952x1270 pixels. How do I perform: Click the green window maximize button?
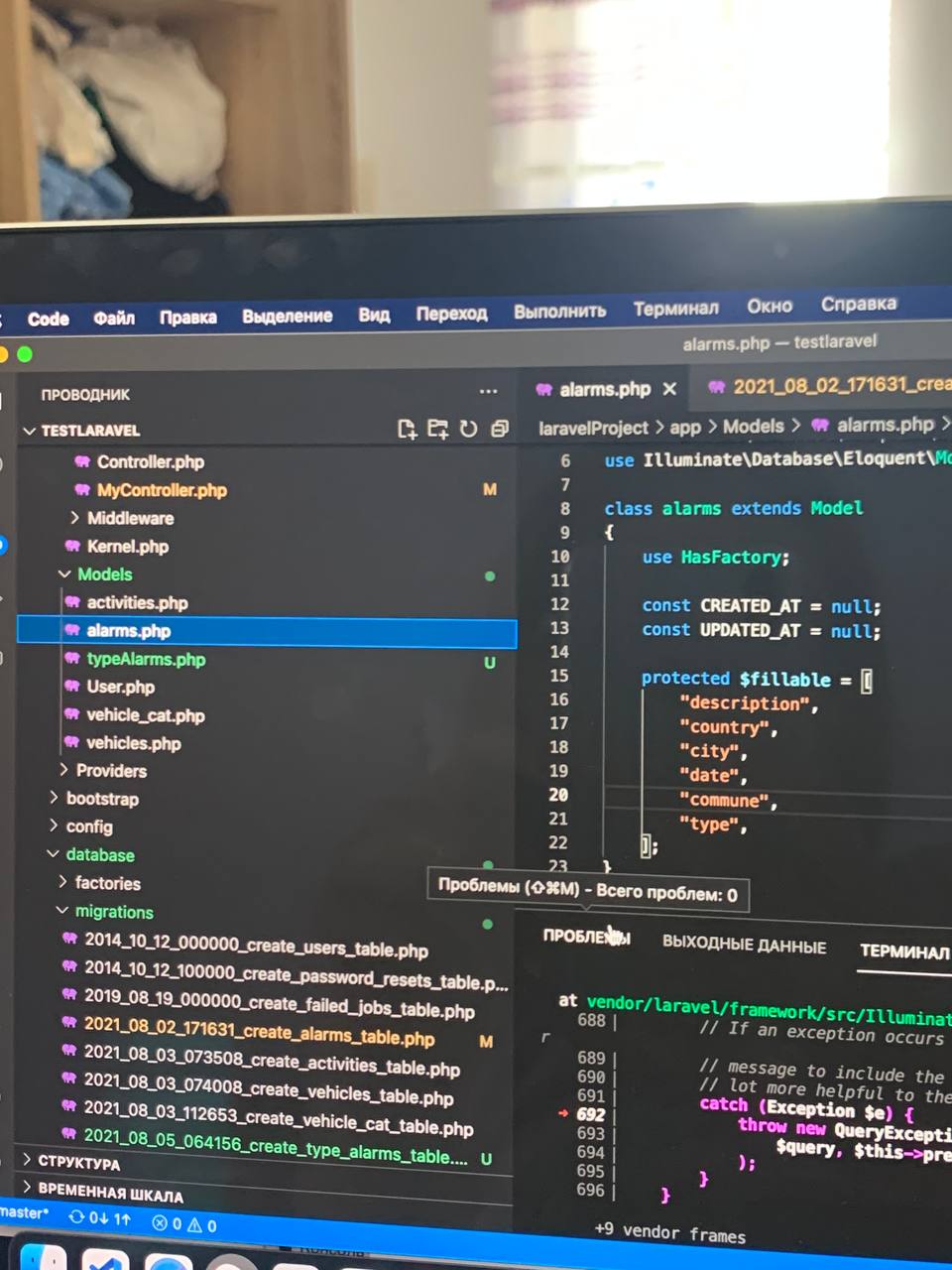coord(25,354)
